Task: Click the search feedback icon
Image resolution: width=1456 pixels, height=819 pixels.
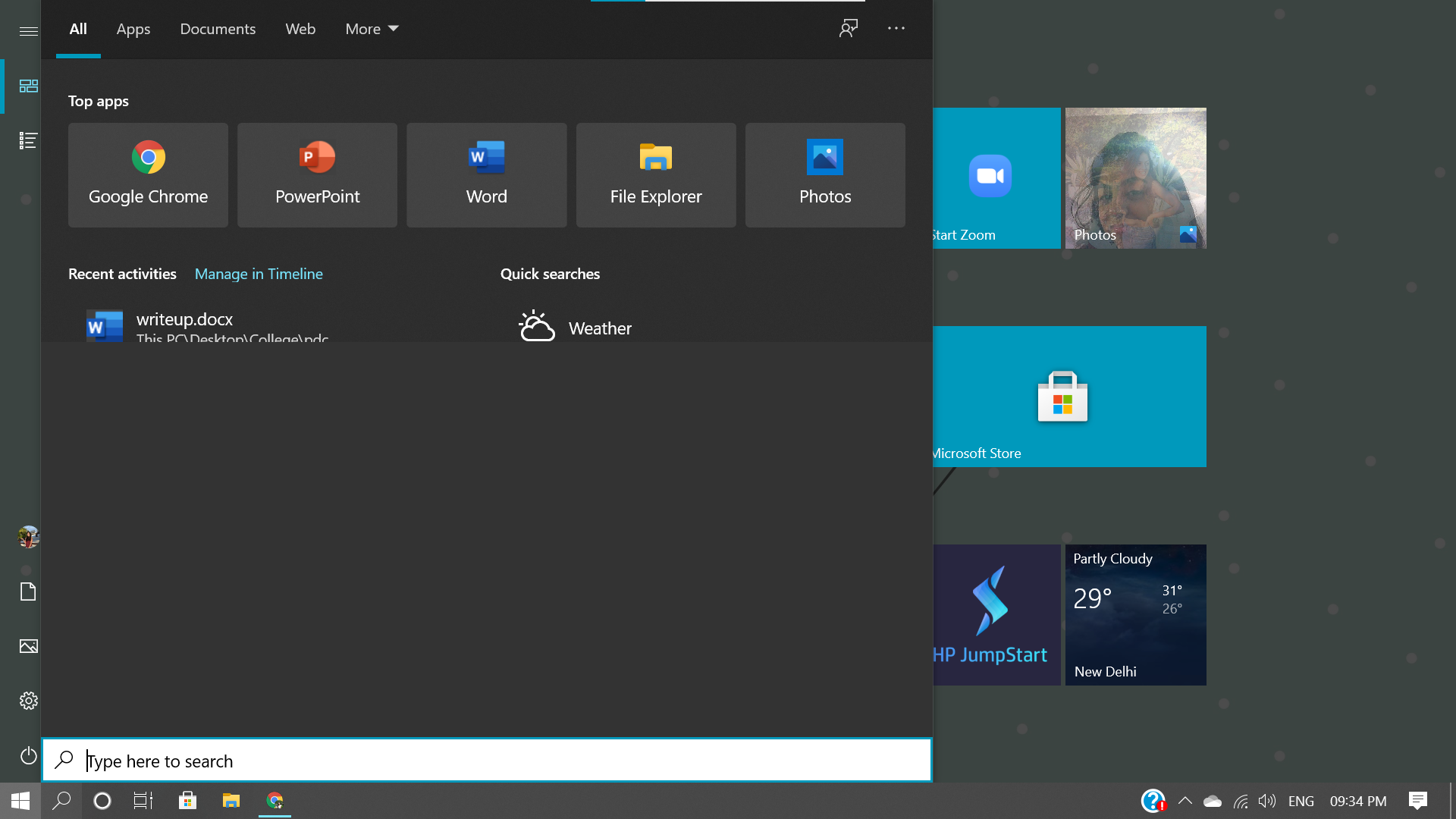Action: pyautogui.click(x=849, y=29)
